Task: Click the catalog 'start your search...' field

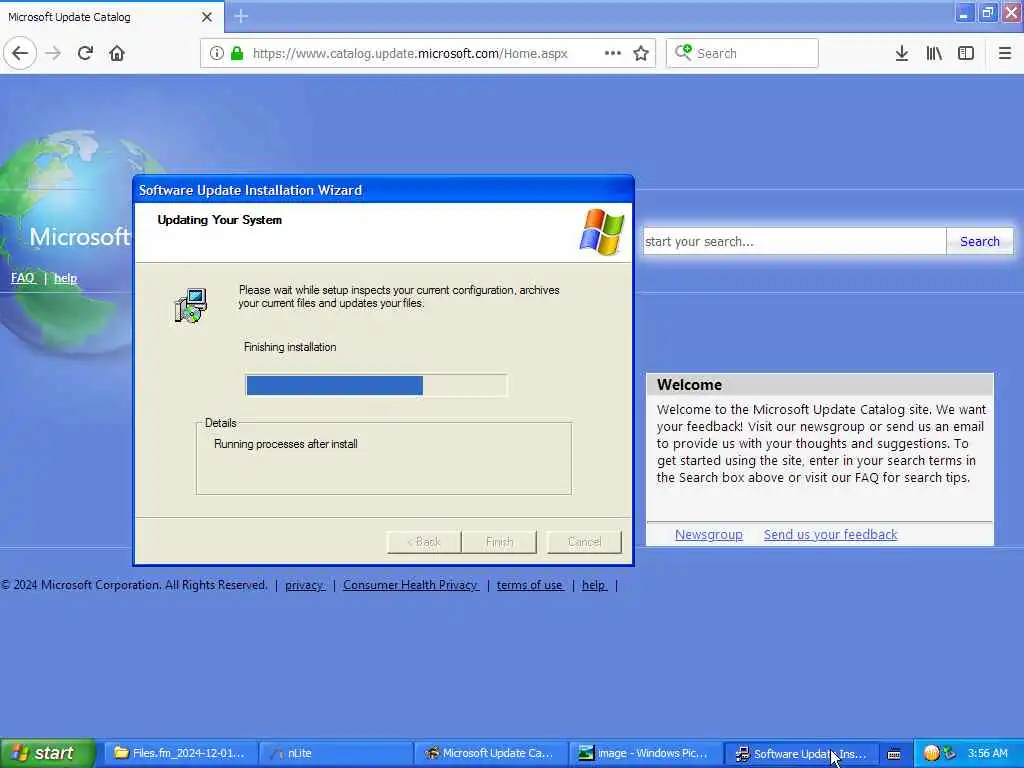Action: (794, 242)
